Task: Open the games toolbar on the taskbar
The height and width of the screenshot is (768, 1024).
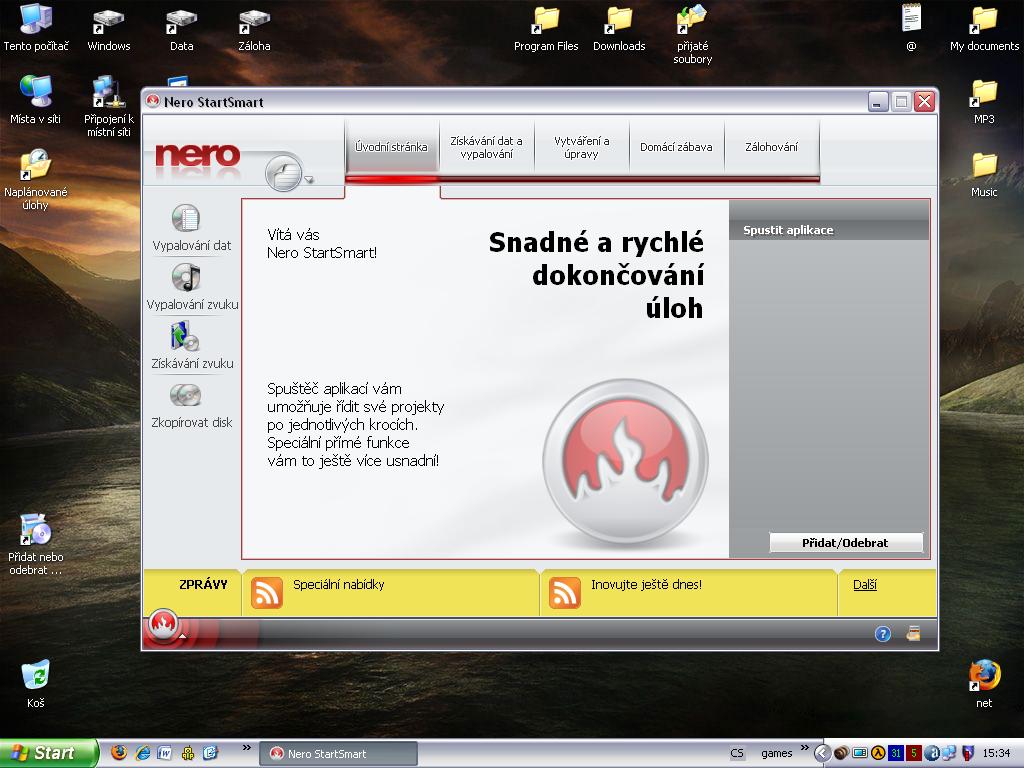Action: 776,754
